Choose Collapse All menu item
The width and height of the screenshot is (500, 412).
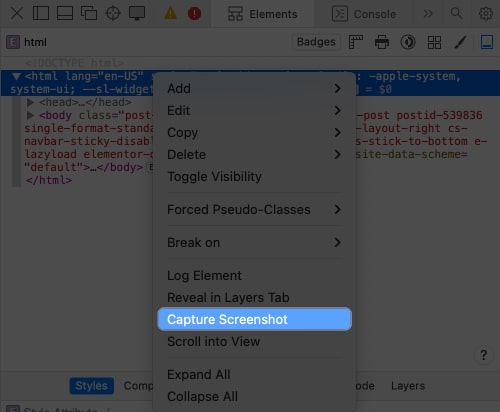[254, 396]
